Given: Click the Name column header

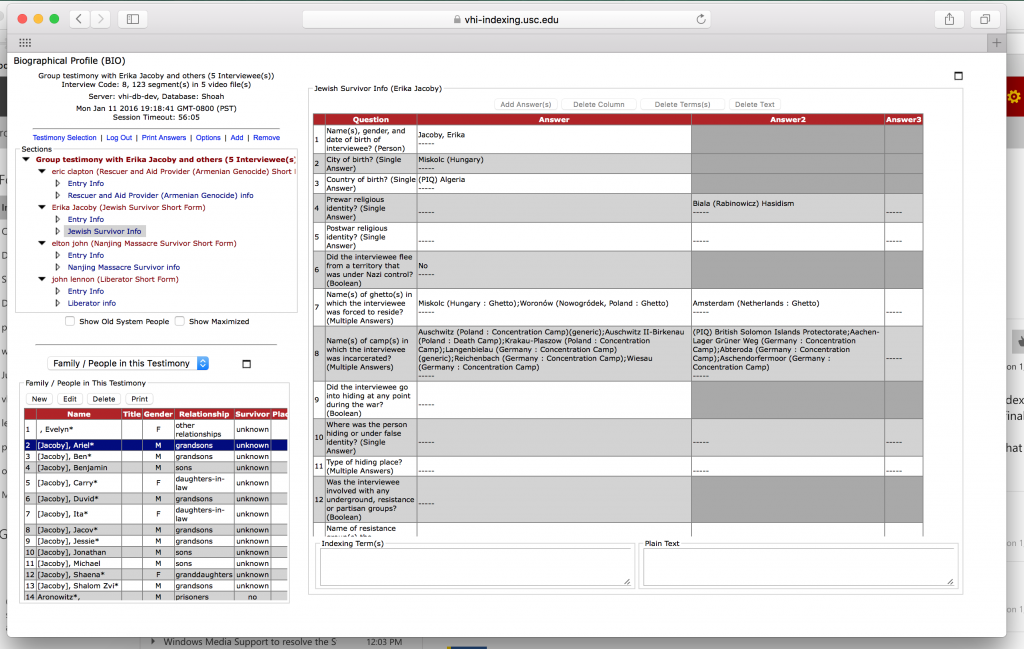Looking at the screenshot, I should (x=78, y=414).
